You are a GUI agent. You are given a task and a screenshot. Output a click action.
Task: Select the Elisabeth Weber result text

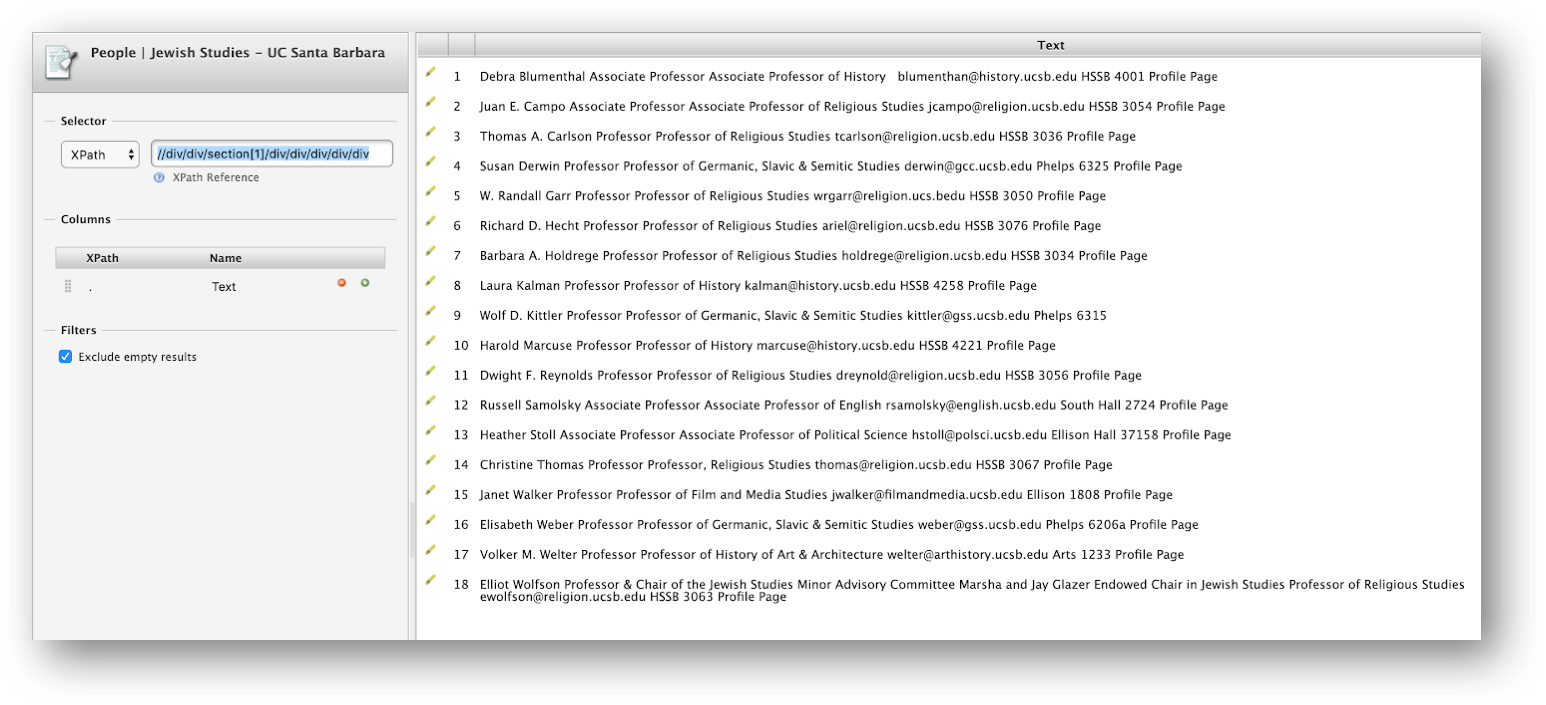[839, 525]
